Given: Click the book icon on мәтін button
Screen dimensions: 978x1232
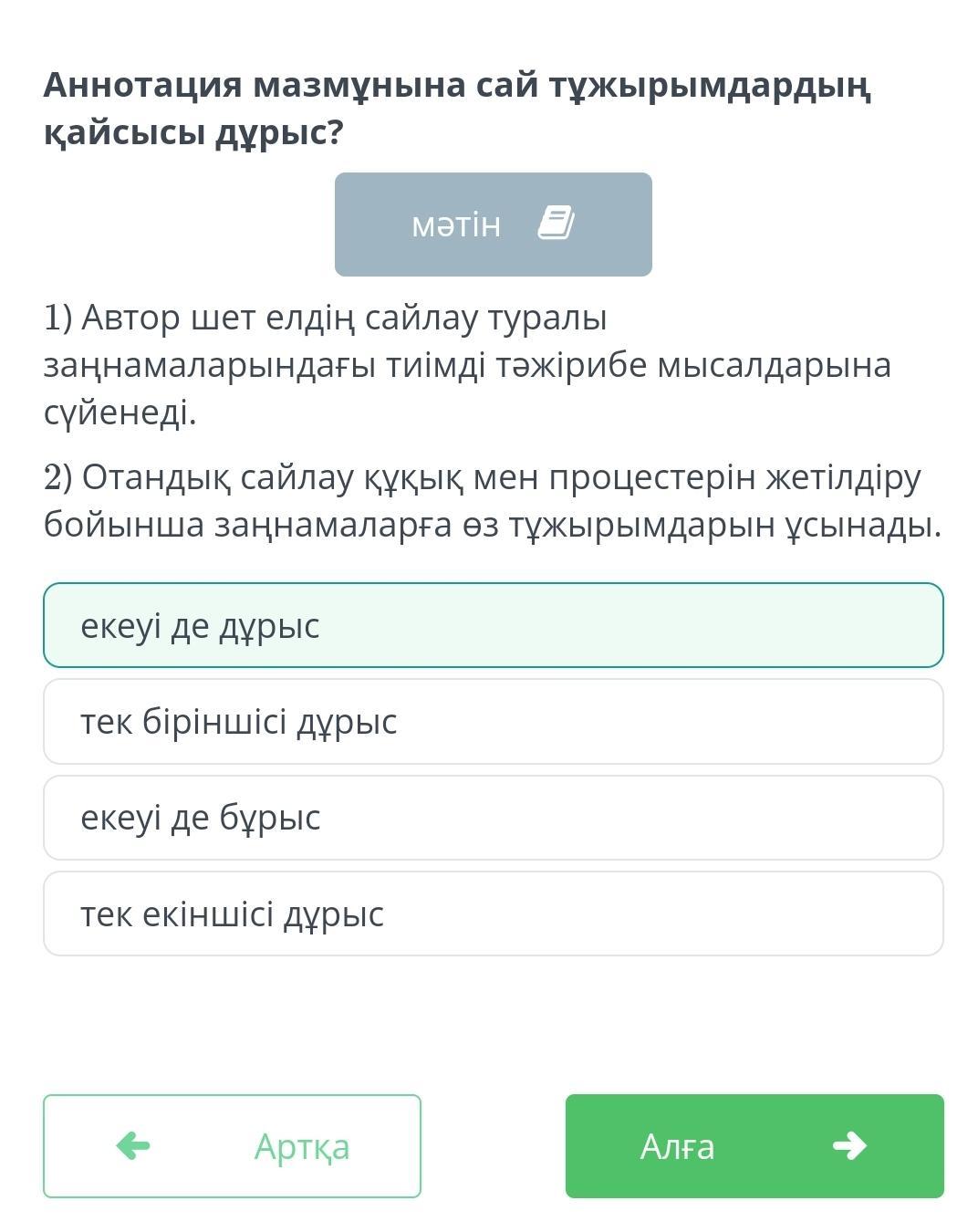Looking at the screenshot, I should click(556, 224).
